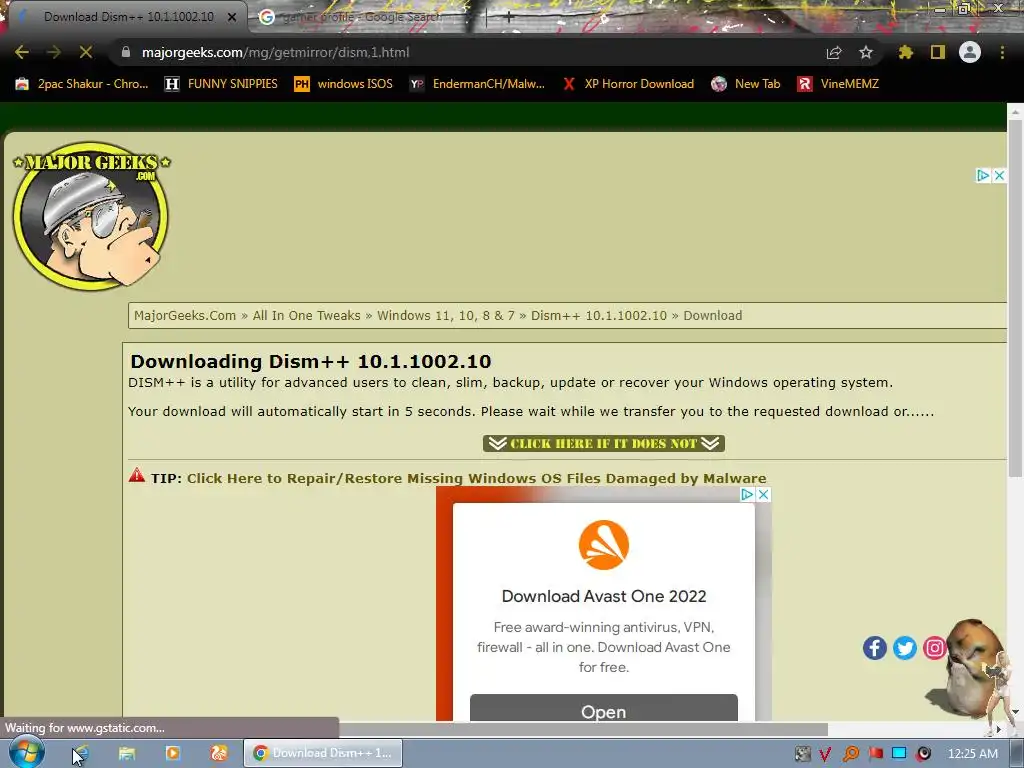Open a new tab with plus button
The image size is (1024, 768).
(x=509, y=18)
